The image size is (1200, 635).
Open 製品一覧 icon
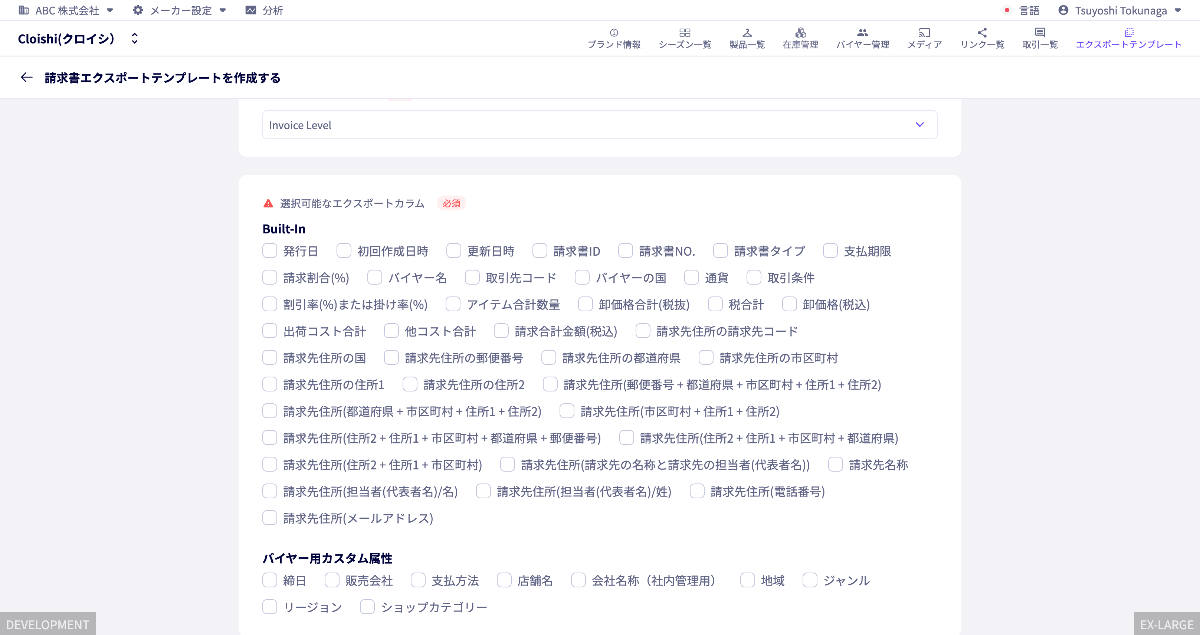click(747, 33)
